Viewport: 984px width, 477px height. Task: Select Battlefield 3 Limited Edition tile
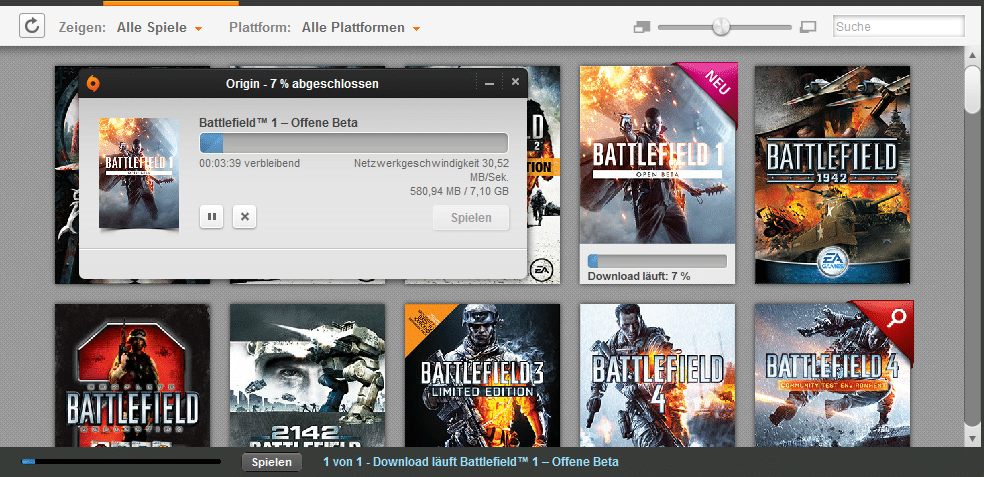(x=482, y=374)
